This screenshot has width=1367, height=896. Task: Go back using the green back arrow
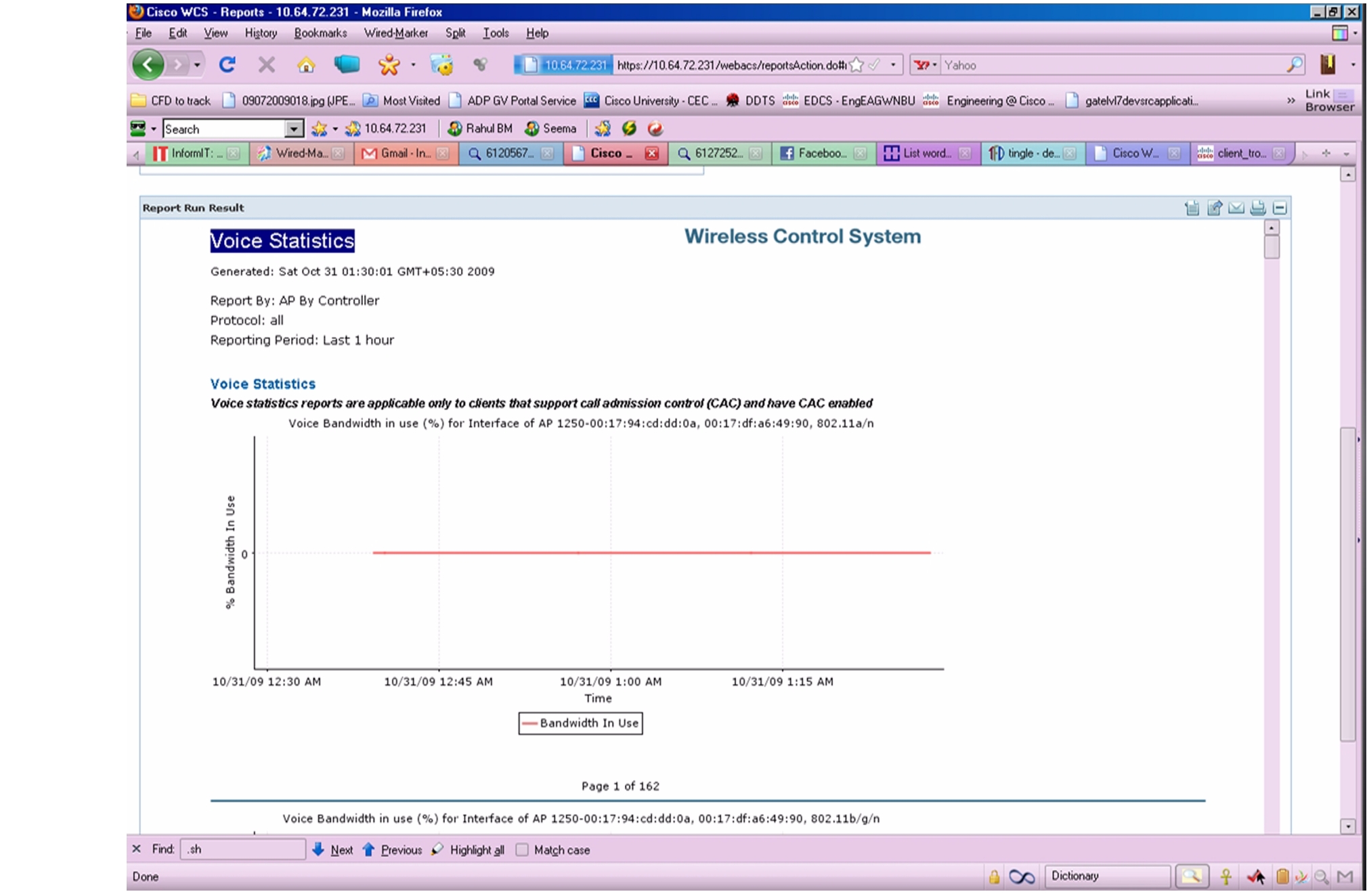tap(148, 65)
